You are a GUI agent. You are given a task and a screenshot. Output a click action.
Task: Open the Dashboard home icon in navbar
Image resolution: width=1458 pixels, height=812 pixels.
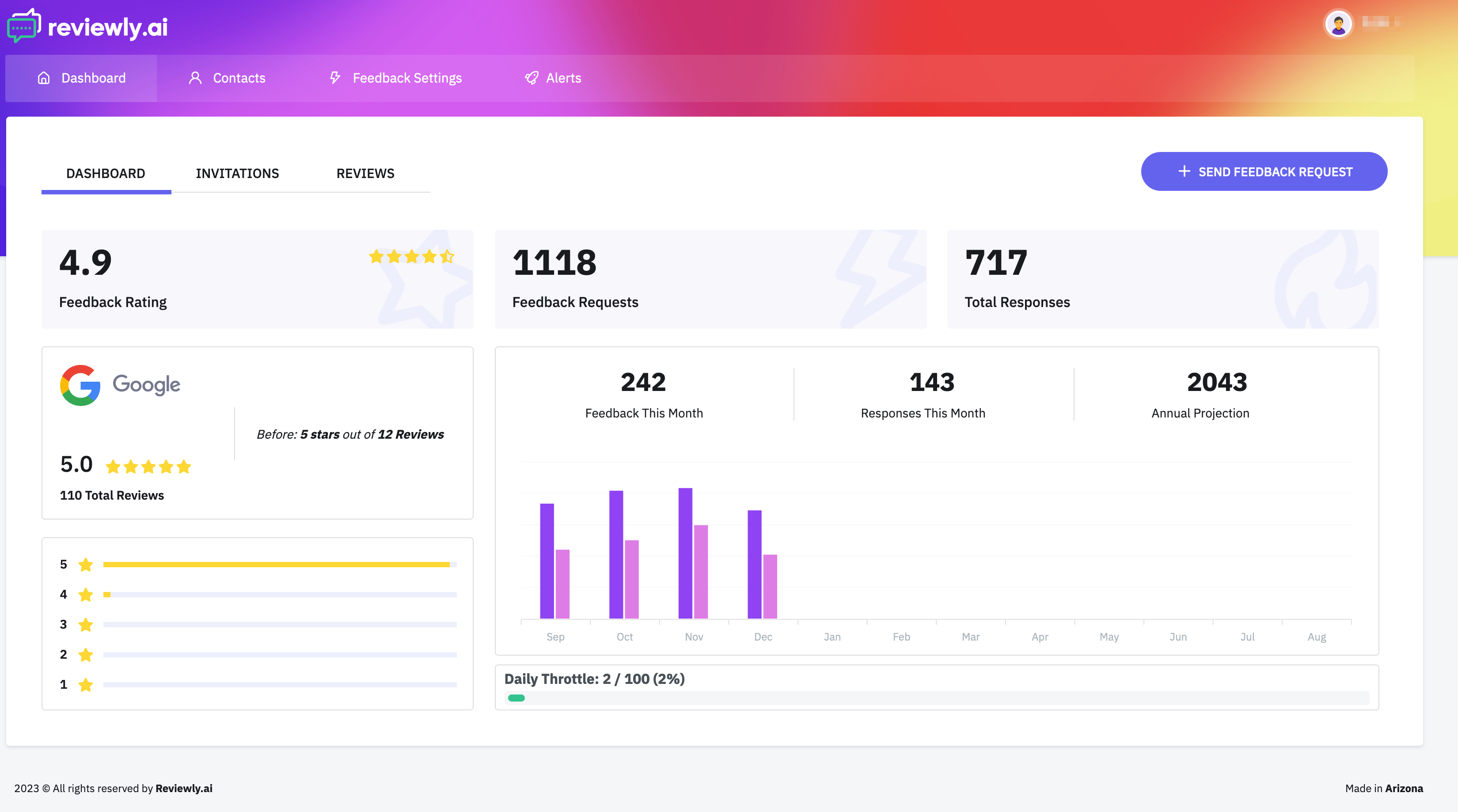44,77
